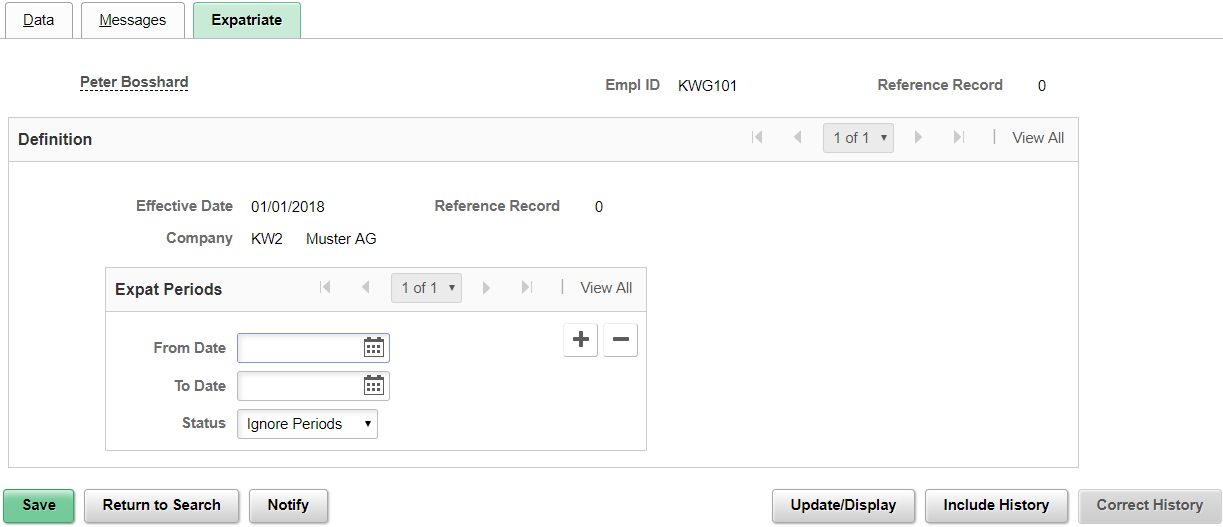The width and height of the screenshot is (1223, 527).
Task: Click View All in Definition header
Action: 1038,138
